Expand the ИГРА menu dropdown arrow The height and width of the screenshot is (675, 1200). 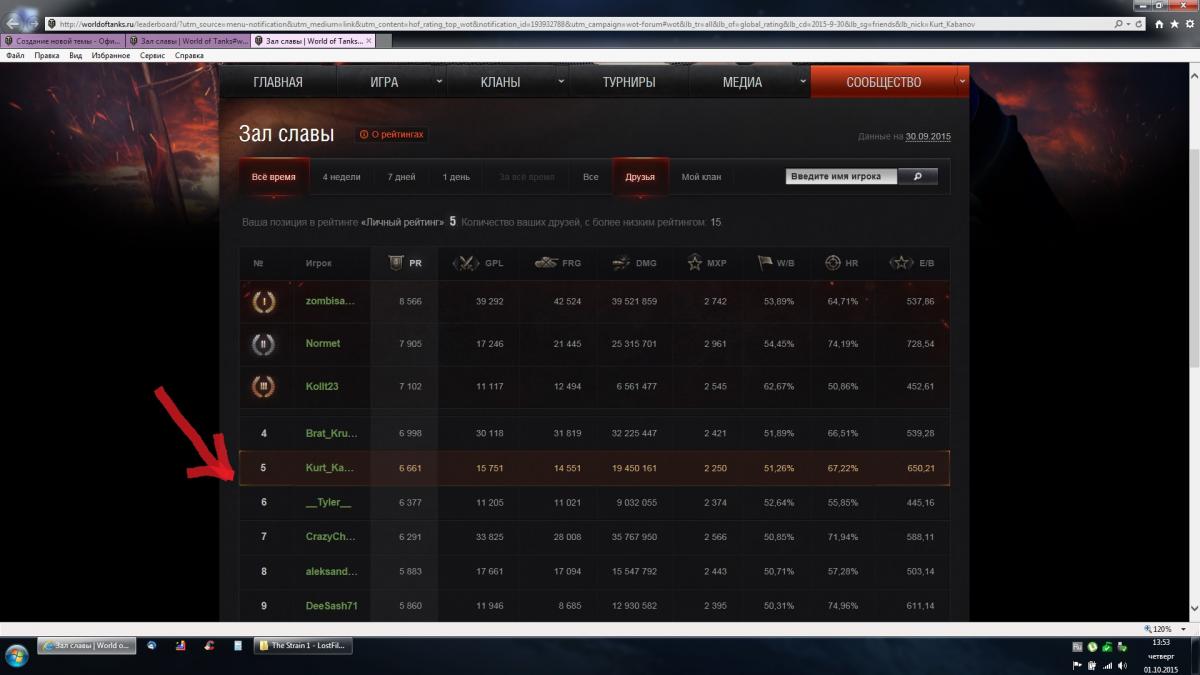click(439, 82)
